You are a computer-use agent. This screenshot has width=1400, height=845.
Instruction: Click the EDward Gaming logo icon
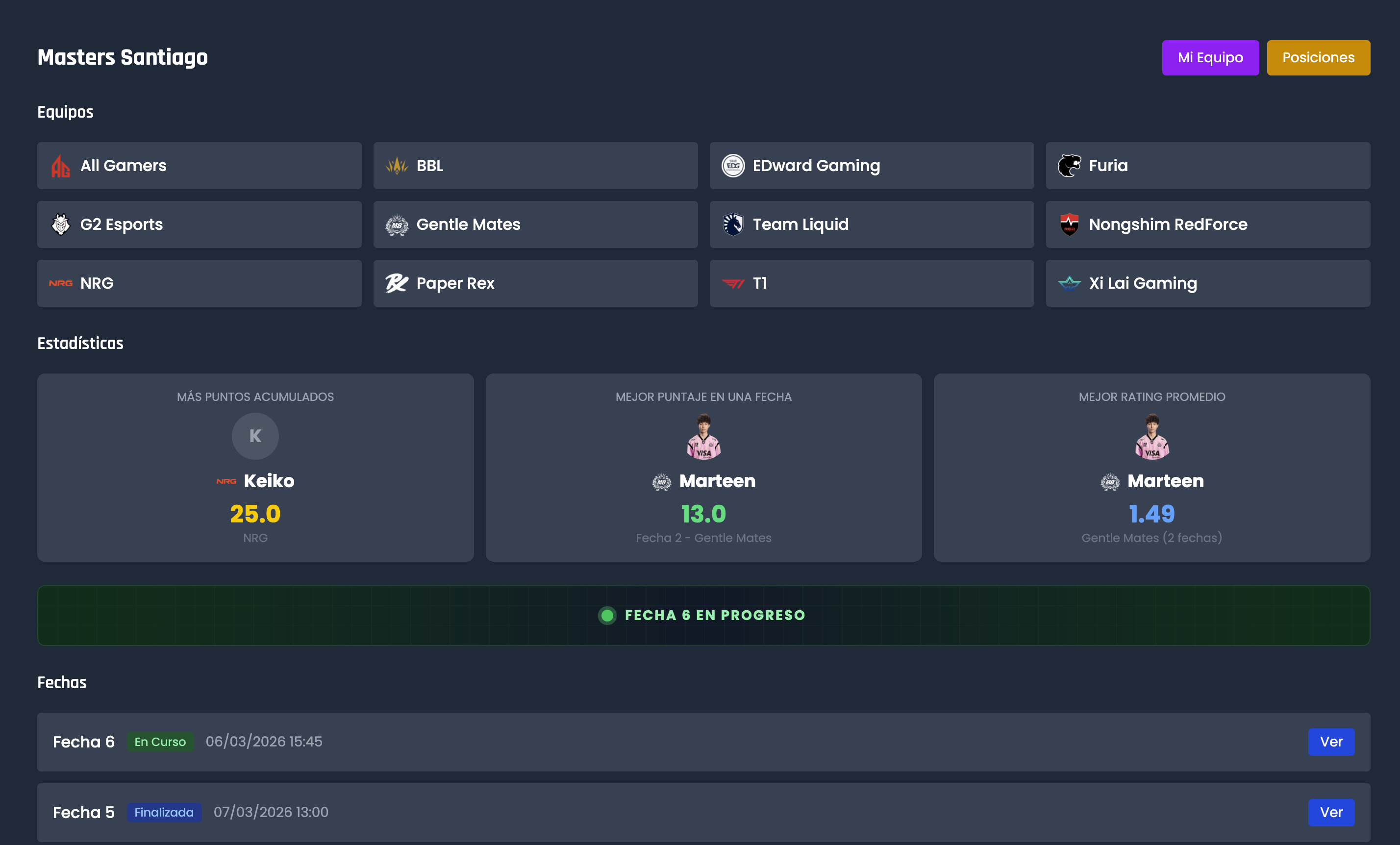732,166
